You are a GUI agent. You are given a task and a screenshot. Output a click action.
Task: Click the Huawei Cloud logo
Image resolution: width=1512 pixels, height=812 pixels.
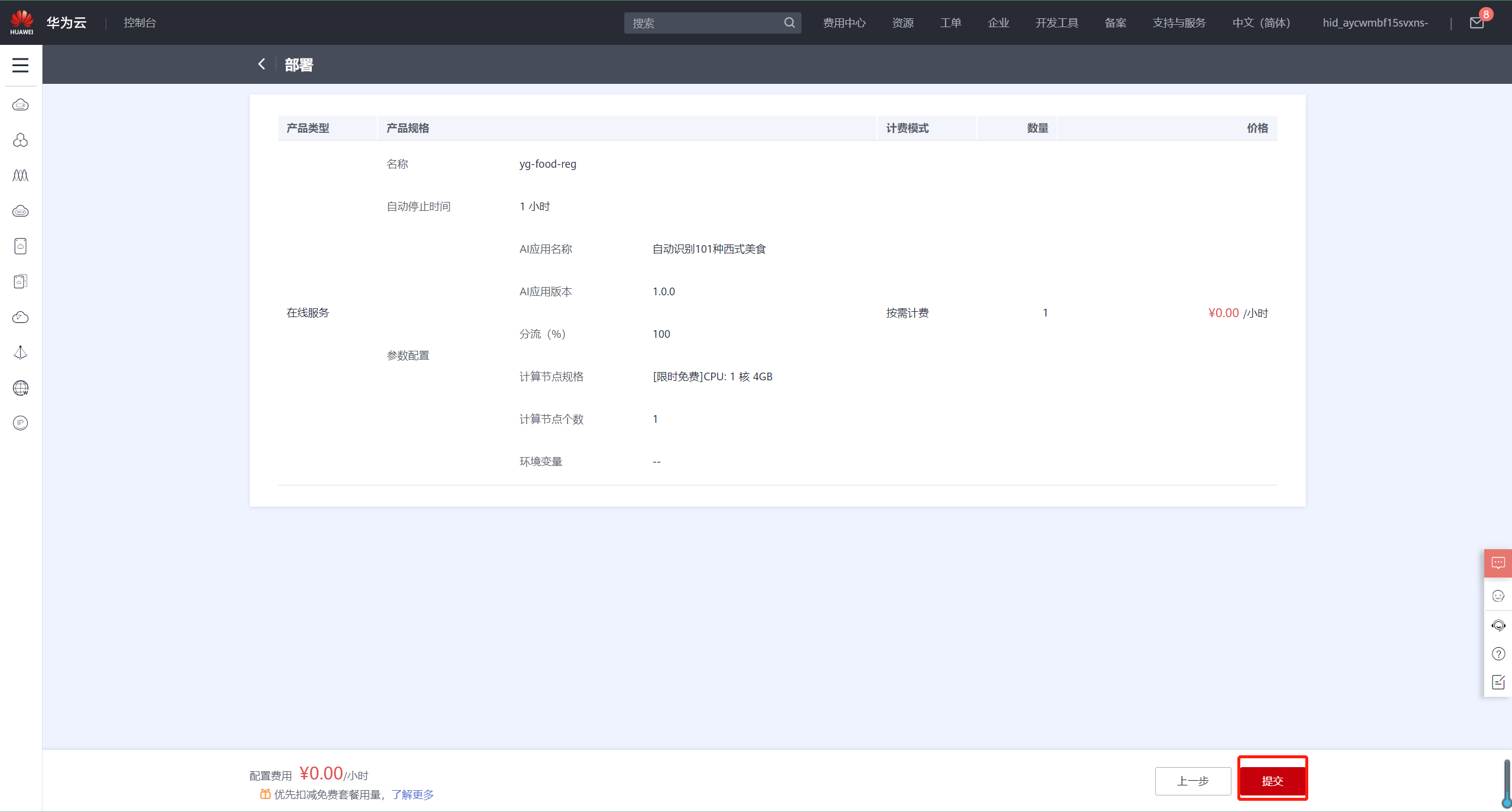coord(22,22)
